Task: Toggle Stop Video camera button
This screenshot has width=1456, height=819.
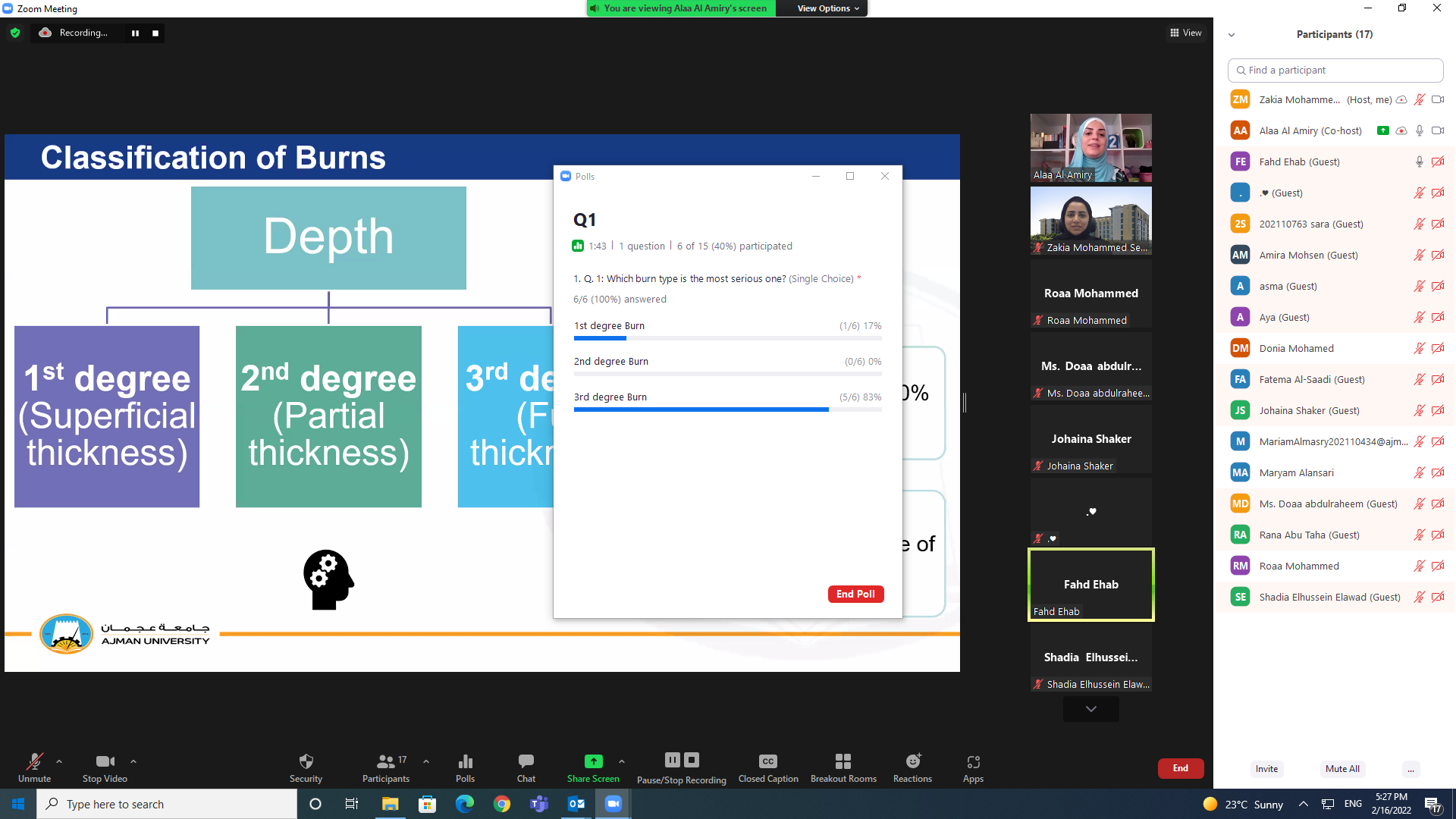Action: [x=105, y=762]
